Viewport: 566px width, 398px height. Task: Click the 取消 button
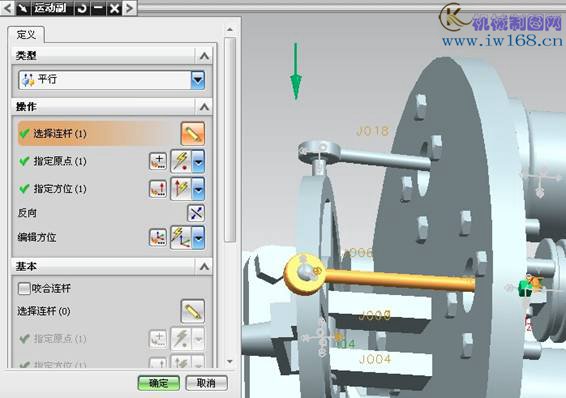(x=206, y=383)
